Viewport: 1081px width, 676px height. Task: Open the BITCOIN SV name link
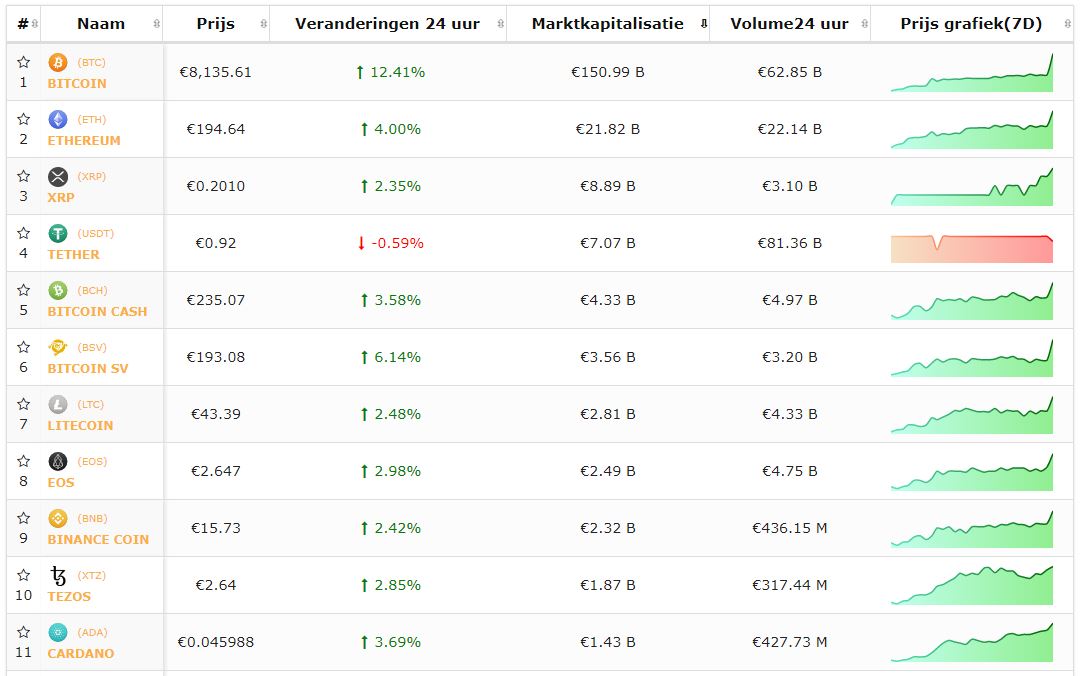pos(88,368)
